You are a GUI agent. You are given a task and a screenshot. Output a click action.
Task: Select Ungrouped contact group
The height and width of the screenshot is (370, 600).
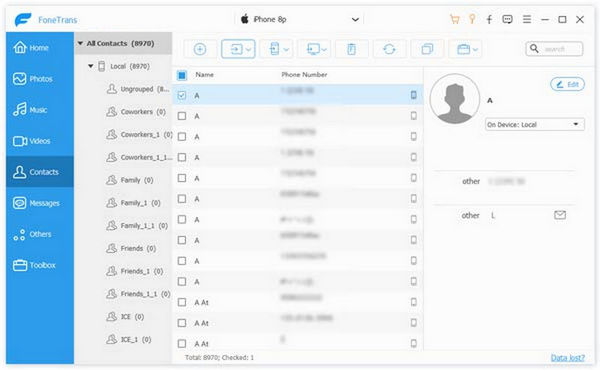click(138, 89)
